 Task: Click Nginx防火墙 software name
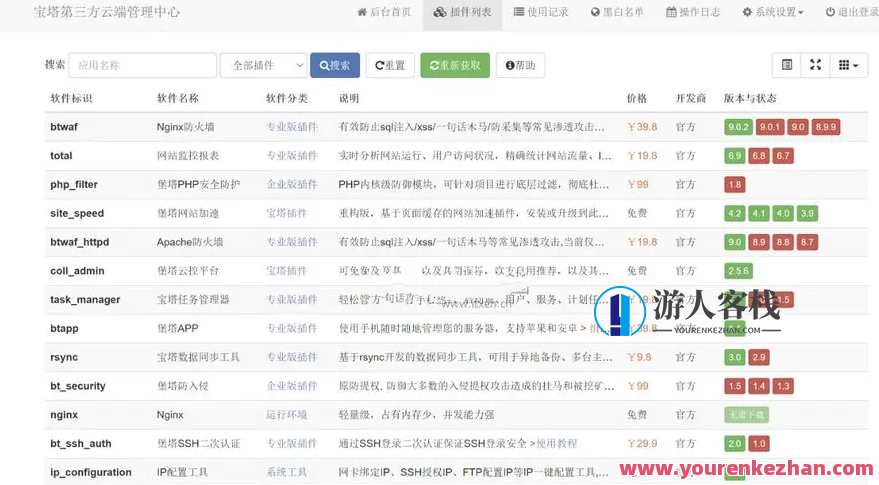[x=186, y=127]
